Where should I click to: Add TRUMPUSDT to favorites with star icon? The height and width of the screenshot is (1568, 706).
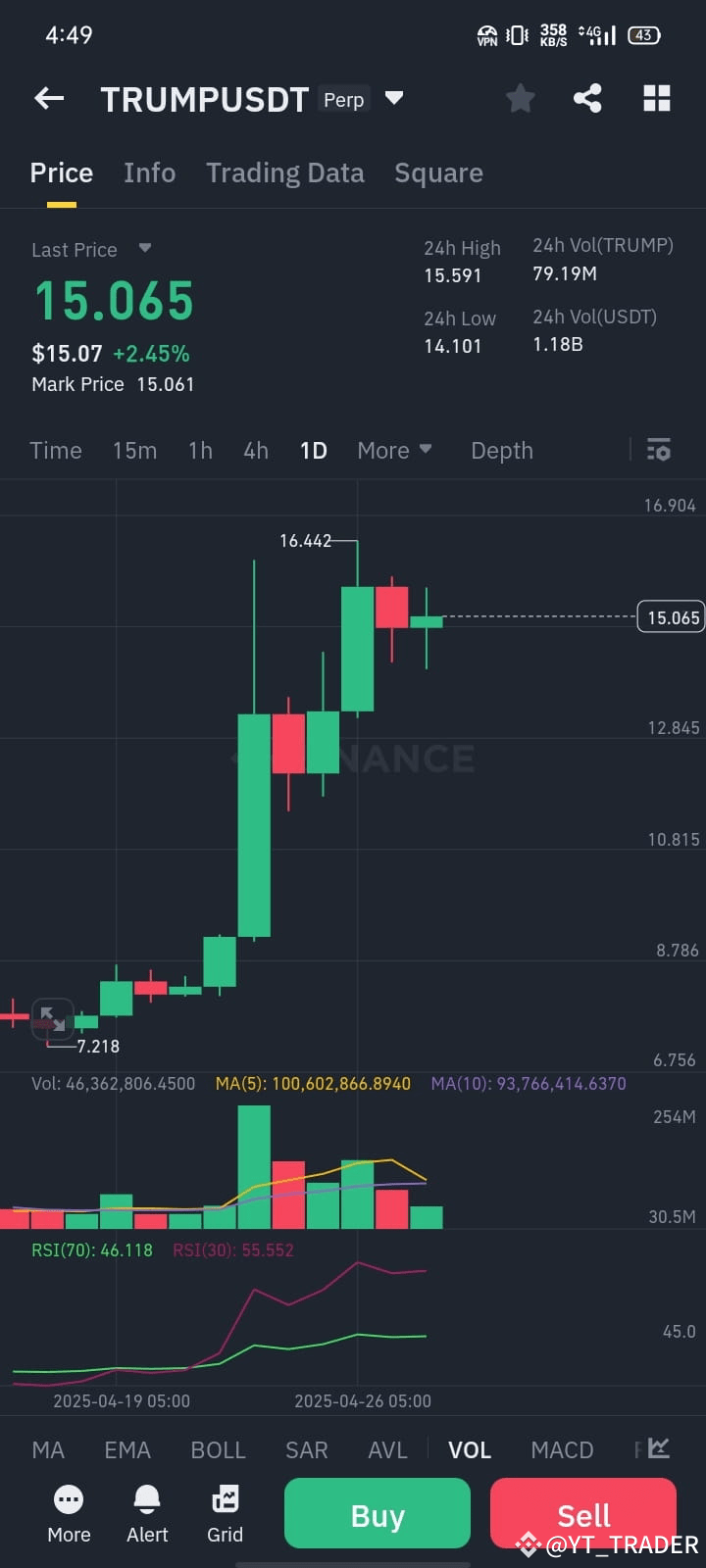coord(521,98)
